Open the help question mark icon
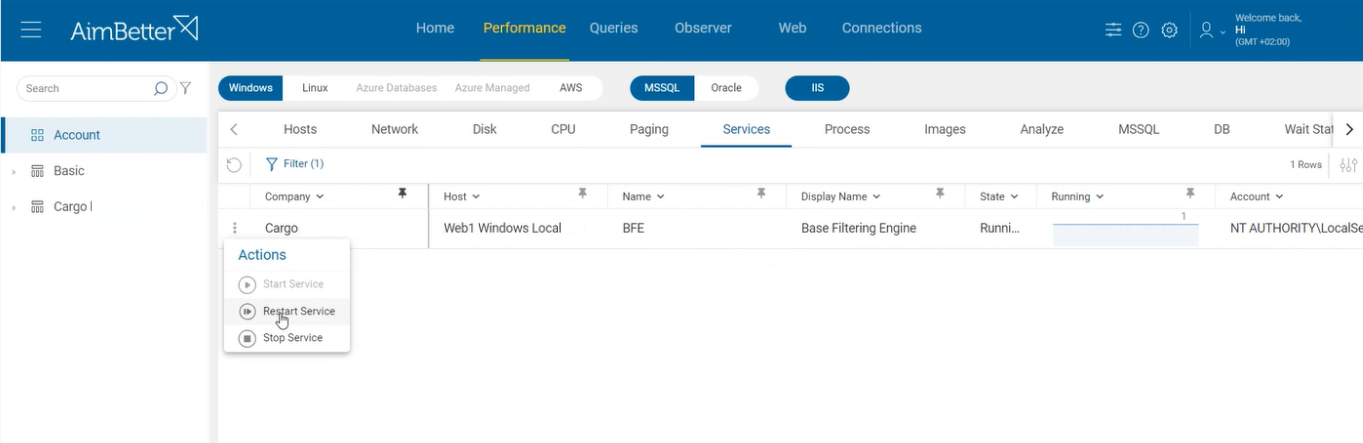Viewport: 1363px width, 443px height. (1141, 30)
